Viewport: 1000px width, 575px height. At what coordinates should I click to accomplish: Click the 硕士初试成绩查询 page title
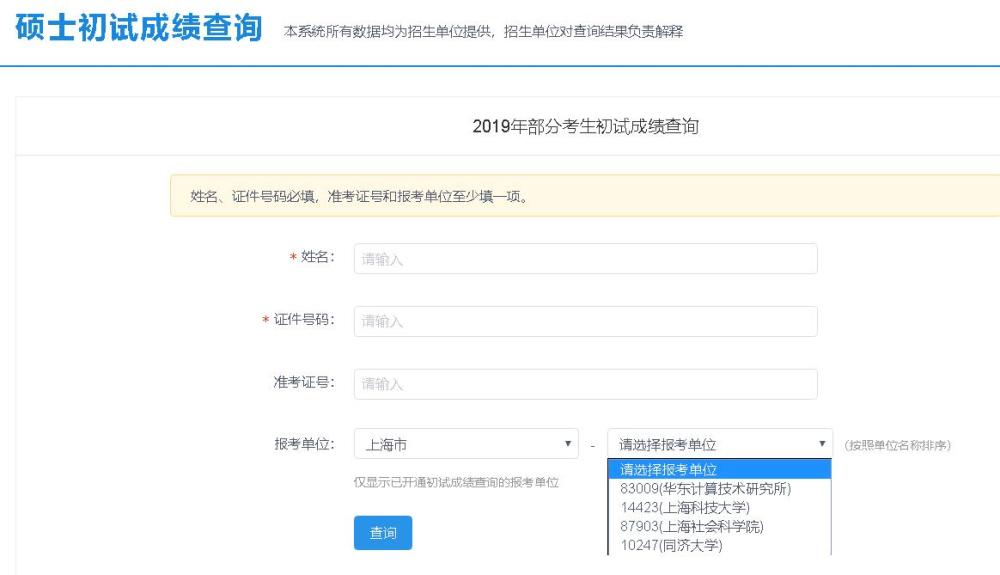coord(139,28)
